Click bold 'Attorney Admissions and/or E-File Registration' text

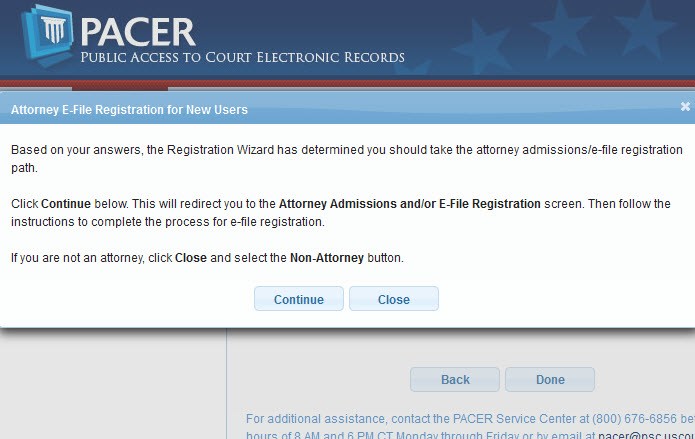(410, 203)
